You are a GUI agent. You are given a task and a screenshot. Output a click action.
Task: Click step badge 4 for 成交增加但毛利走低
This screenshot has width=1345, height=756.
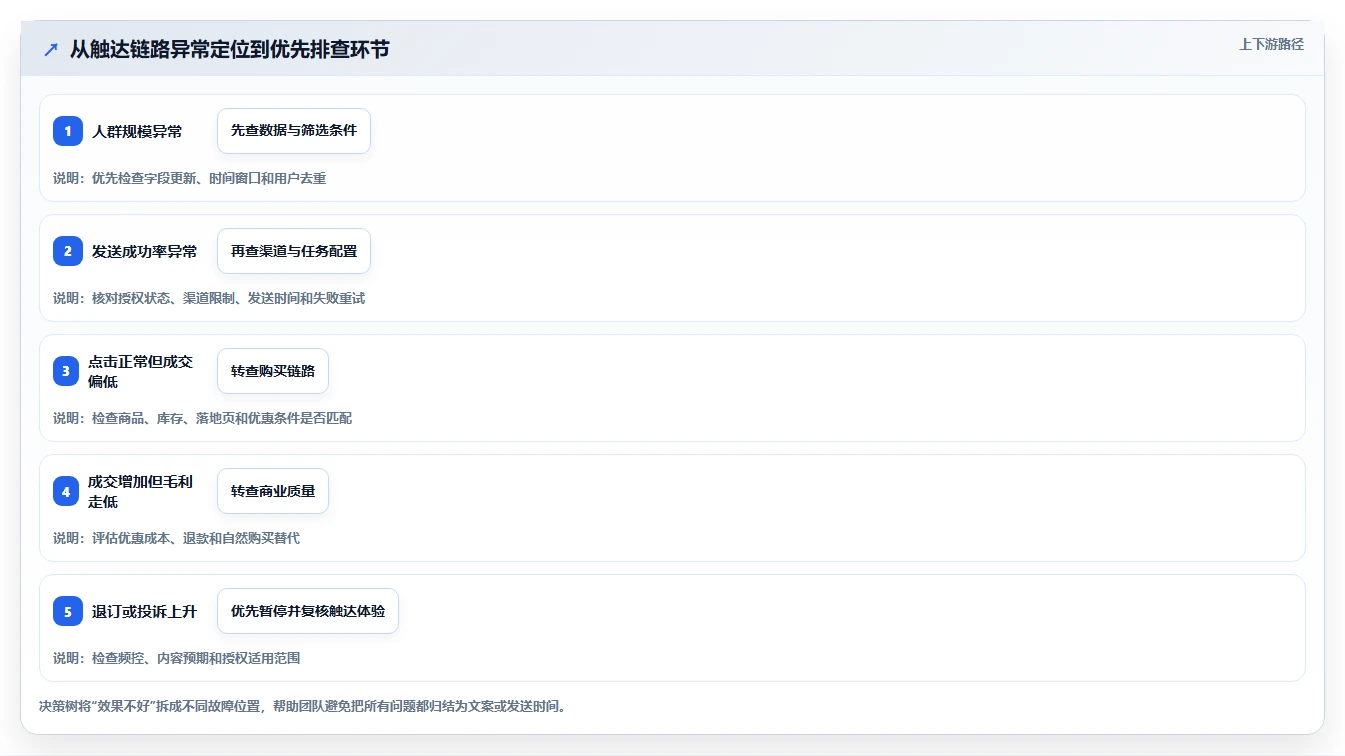point(68,491)
